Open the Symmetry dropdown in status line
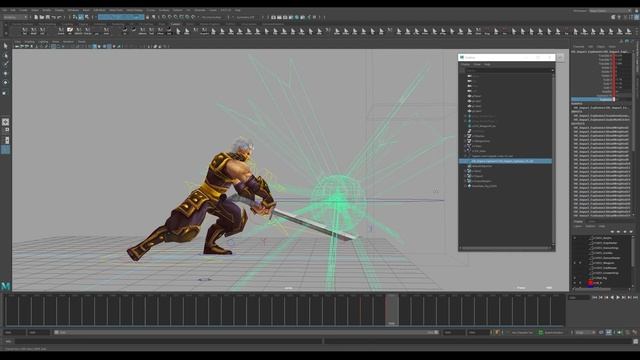This screenshot has width=640, height=360. pyautogui.click(x=245, y=17)
